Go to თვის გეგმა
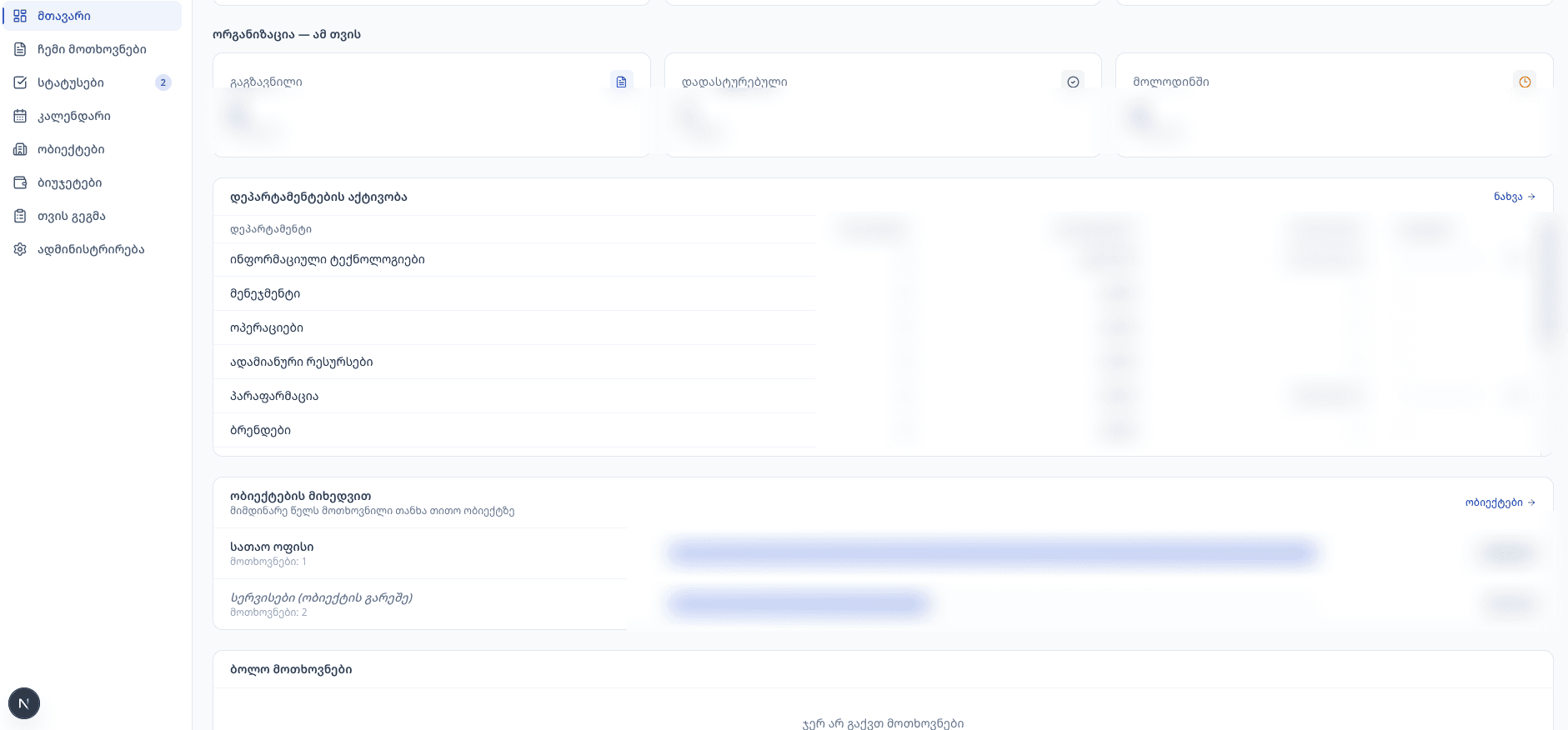Viewport: 1568px width, 730px height. pos(93,216)
